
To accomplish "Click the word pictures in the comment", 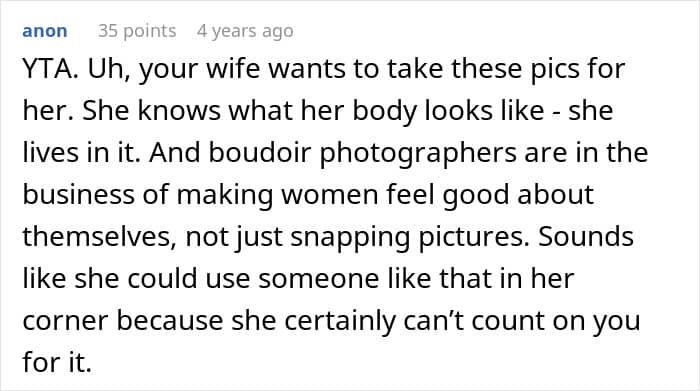I will [474, 237].
